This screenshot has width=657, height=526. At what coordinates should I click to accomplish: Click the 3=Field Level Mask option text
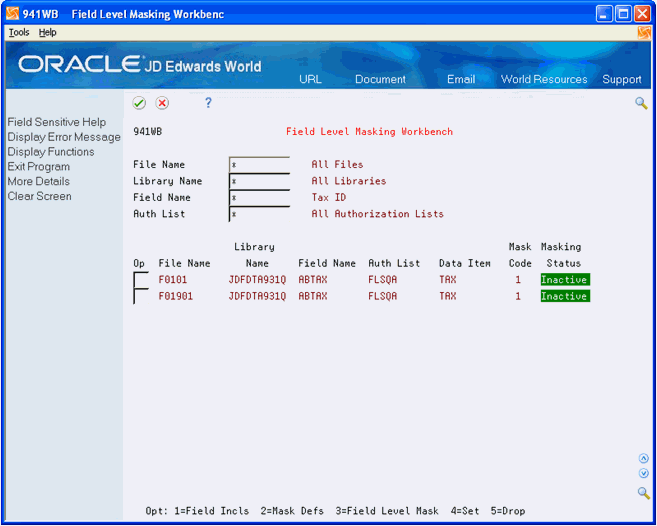(x=387, y=511)
